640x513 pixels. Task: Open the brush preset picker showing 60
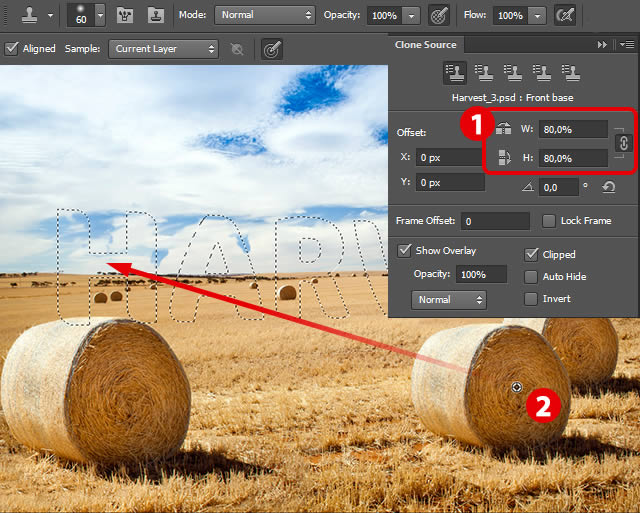[x=86, y=16]
